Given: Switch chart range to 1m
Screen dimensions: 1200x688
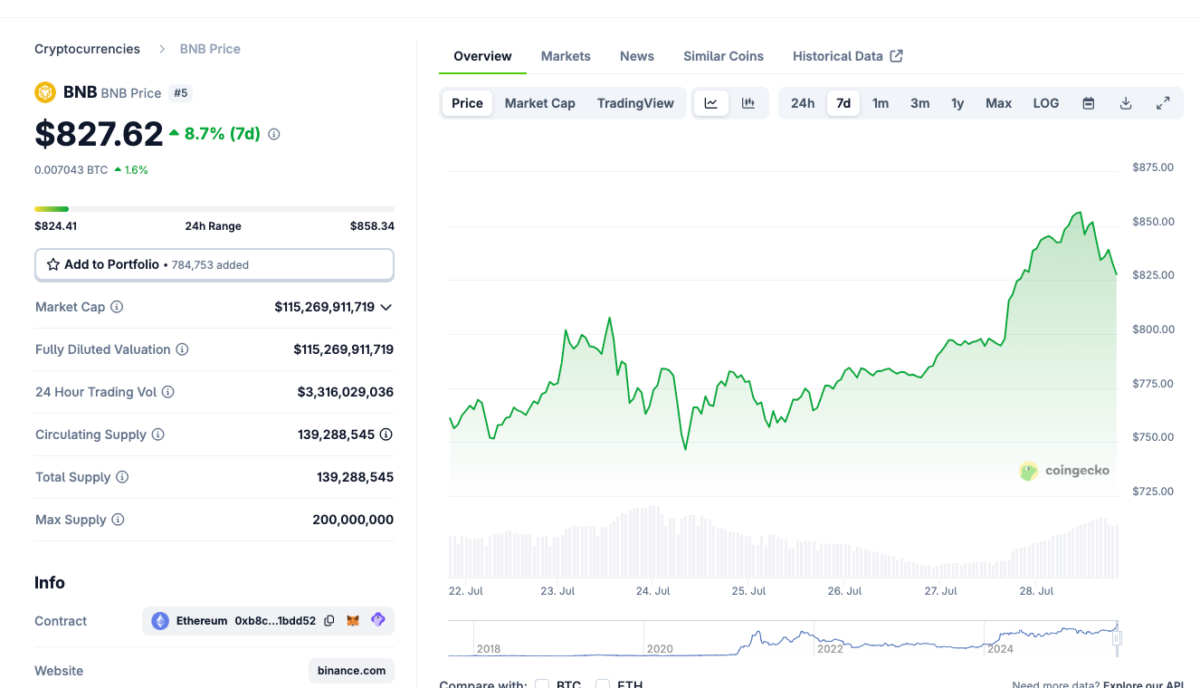Looking at the screenshot, I should [880, 103].
